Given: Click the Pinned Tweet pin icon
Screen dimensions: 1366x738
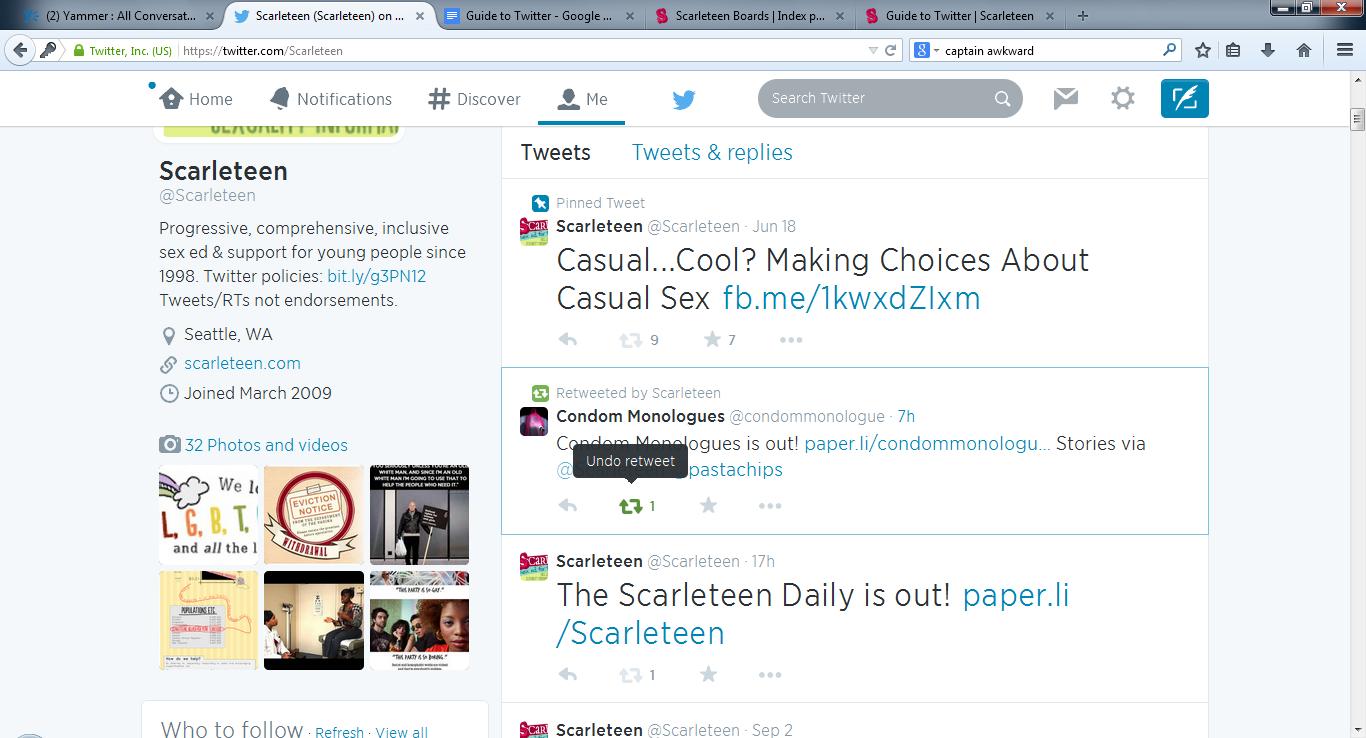Looking at the screenshot, I should [x=540, y=203].
